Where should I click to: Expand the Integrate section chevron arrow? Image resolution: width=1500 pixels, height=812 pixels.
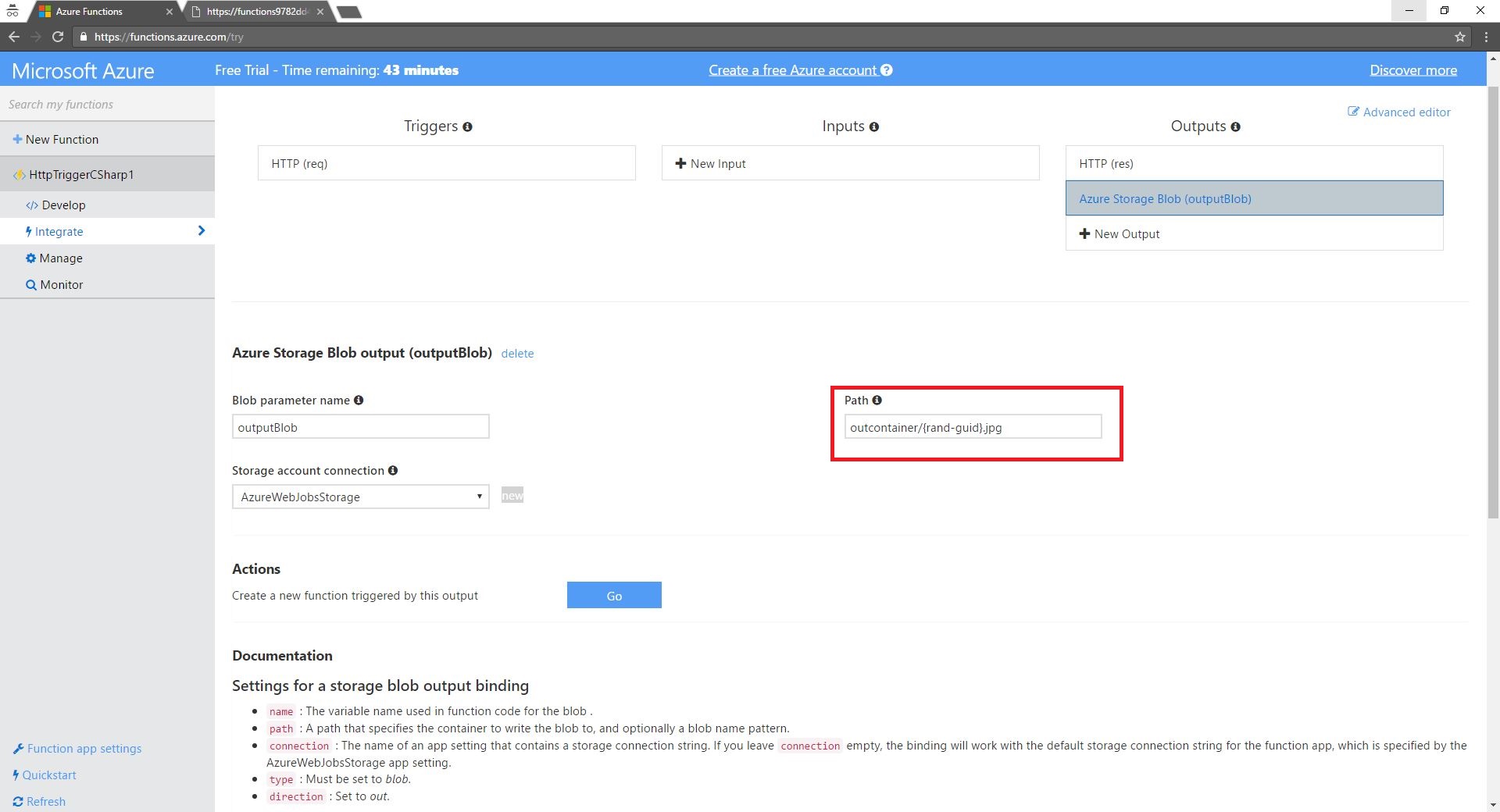tap(202, 231)
